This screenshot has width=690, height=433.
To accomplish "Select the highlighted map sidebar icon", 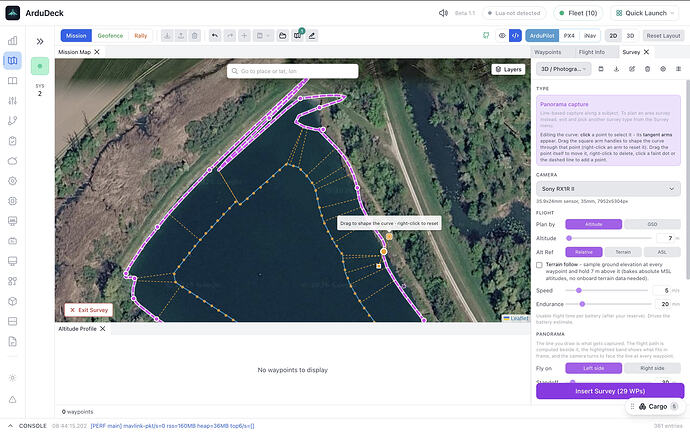I will click(12, 61).
